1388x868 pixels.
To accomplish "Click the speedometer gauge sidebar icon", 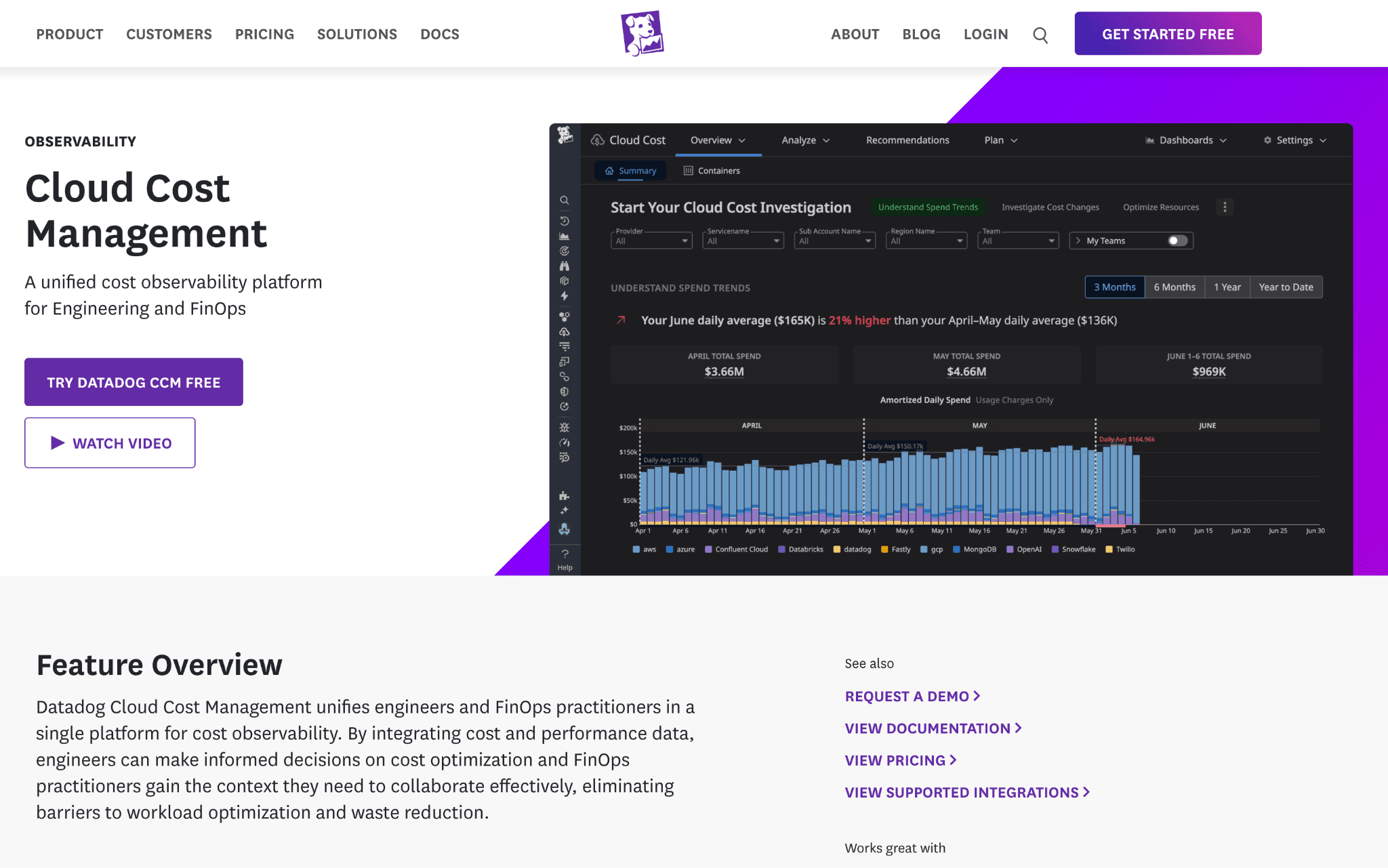I will coord(564,442).
